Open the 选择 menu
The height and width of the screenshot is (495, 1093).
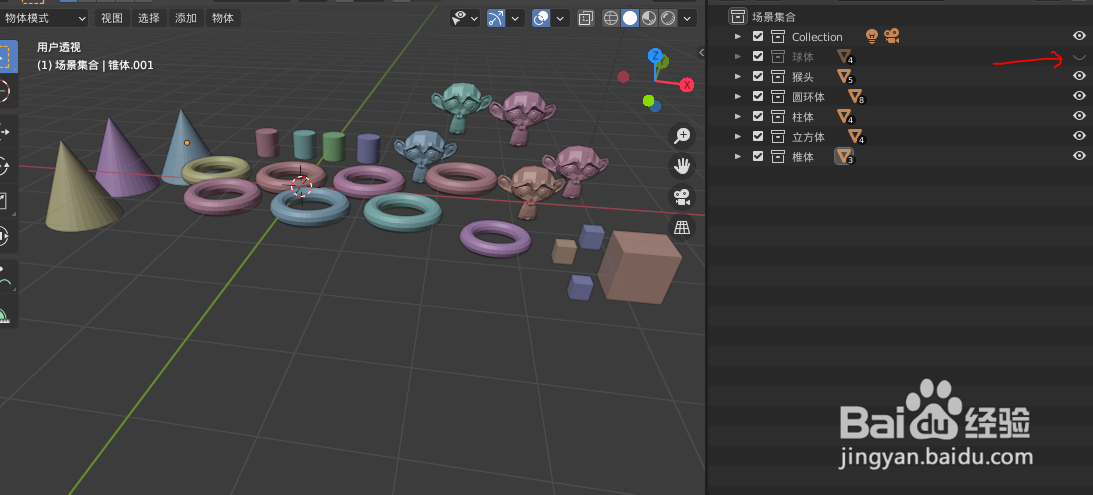tap(148, 18)
